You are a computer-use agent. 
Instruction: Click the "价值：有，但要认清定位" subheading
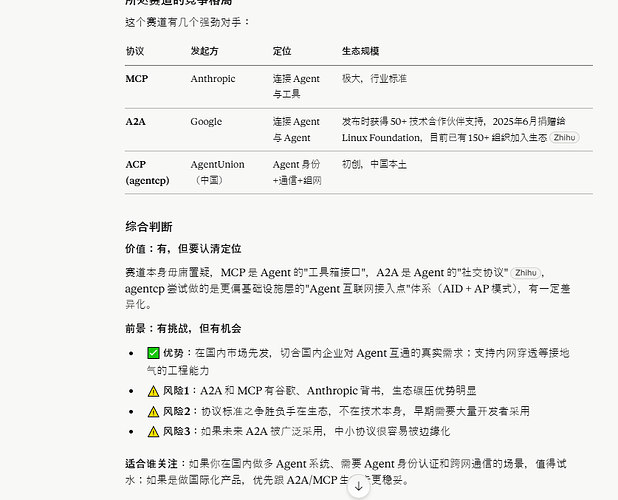[183, 249]
